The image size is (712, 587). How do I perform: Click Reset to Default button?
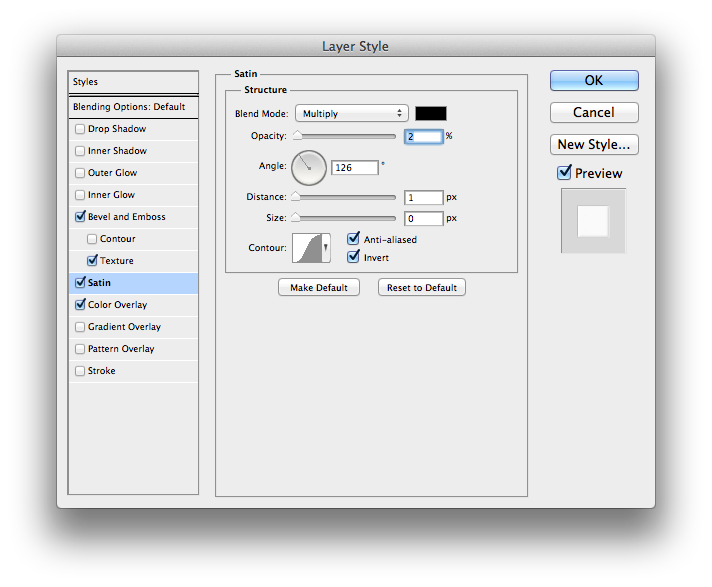click(x=422, y=287)
